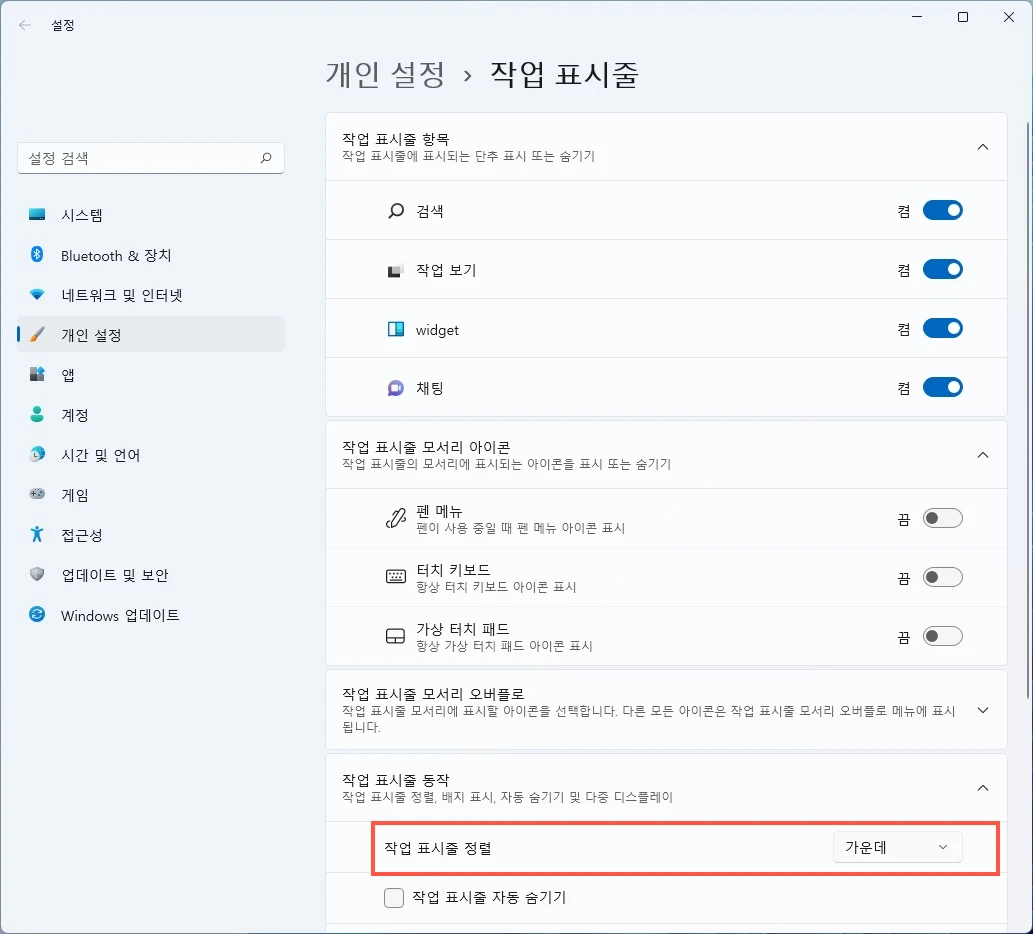Select 계정 in the sidebar
Image resolution: width=1033 pixels, height=934 pixels.
(x=151, y=415)
